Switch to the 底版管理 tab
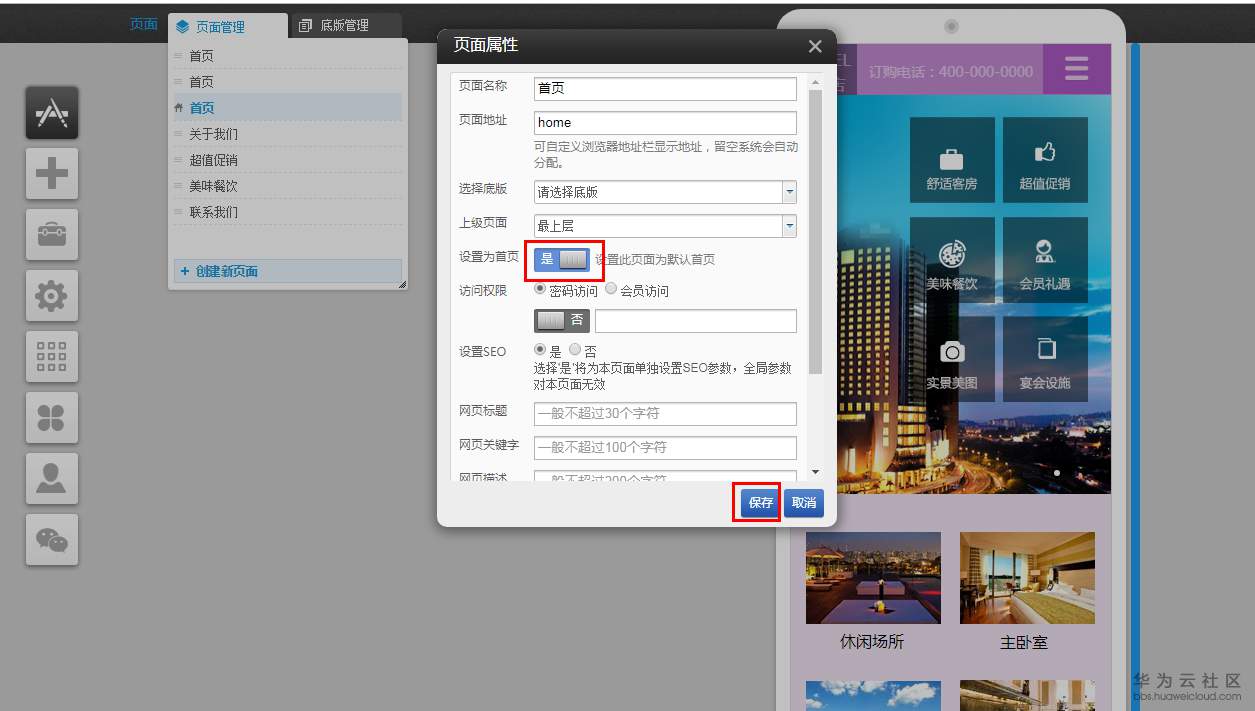Viewport: 1255px width, 711px height. pos(345,26)
